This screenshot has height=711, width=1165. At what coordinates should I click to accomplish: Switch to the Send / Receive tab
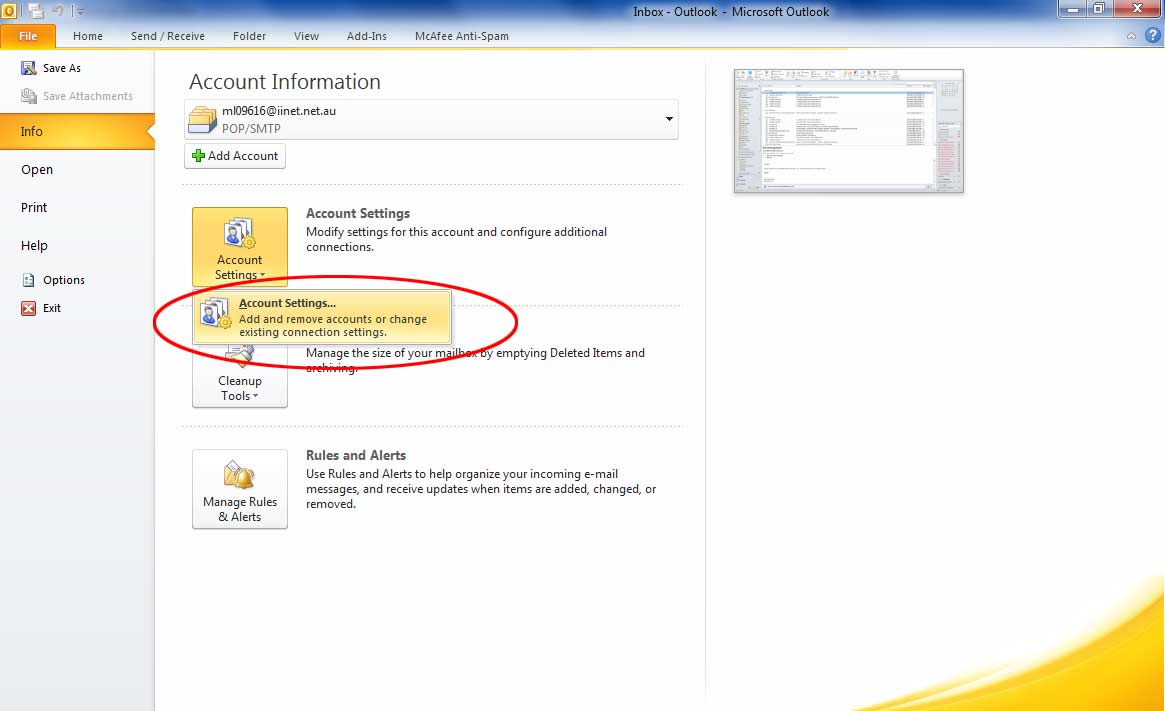coord(168,36)
